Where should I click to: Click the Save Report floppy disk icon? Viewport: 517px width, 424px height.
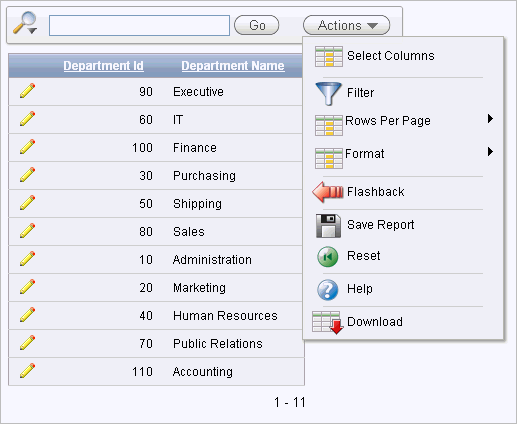(328, 226)
